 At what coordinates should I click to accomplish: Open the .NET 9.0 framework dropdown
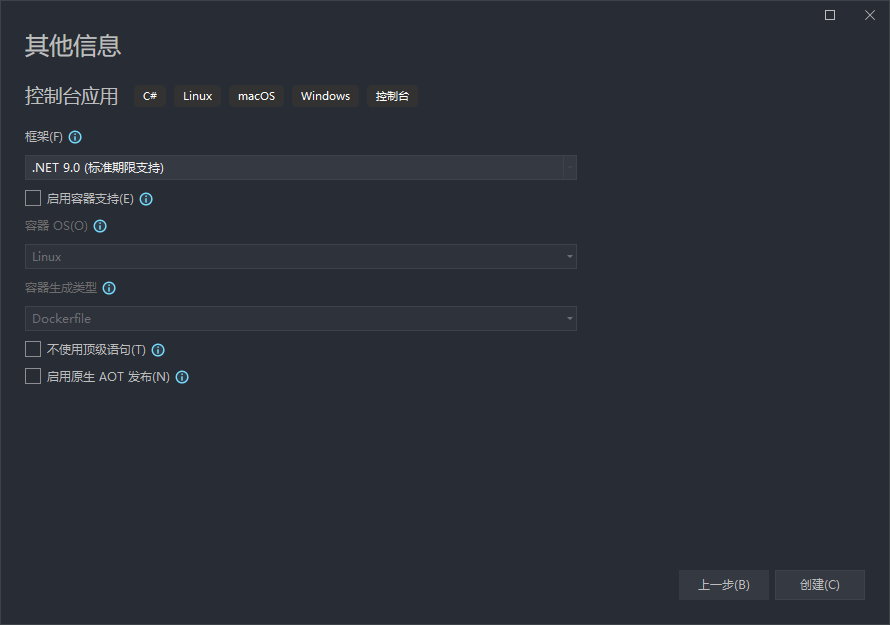tap(301, 167)
